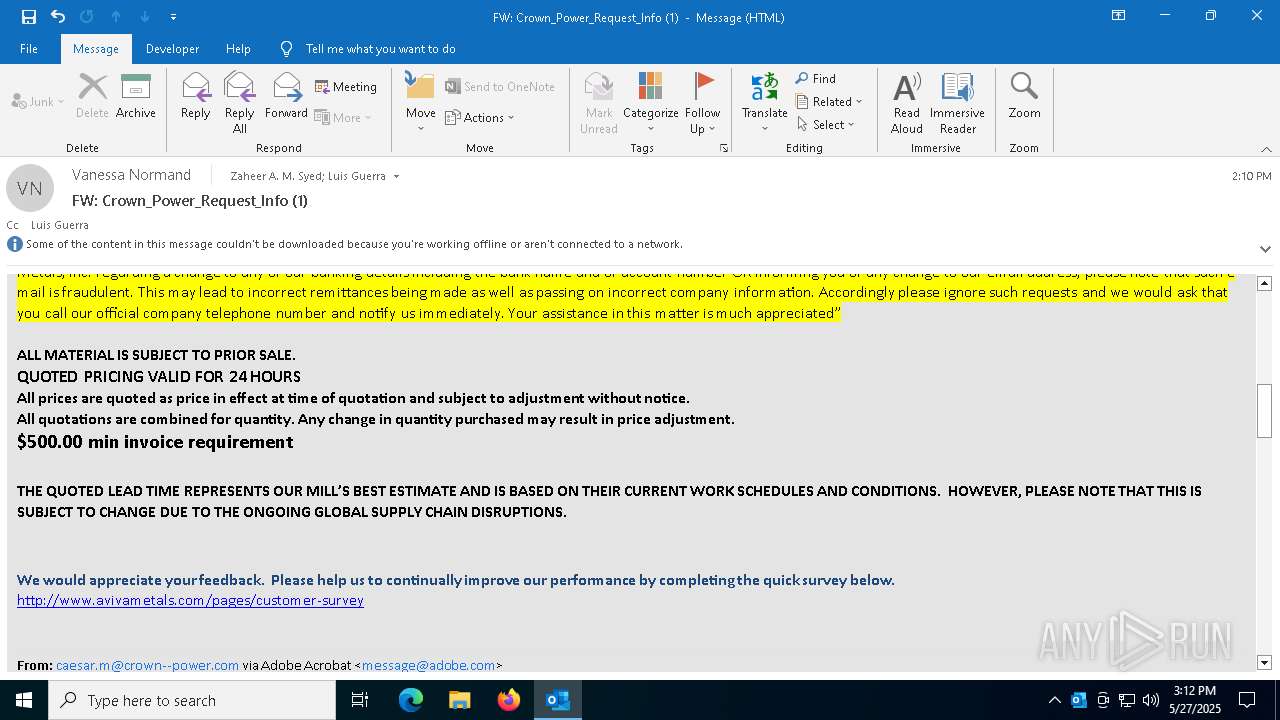Start Read Aloud
Screen dimensions: 1280x720
click(x=907, y=103)
